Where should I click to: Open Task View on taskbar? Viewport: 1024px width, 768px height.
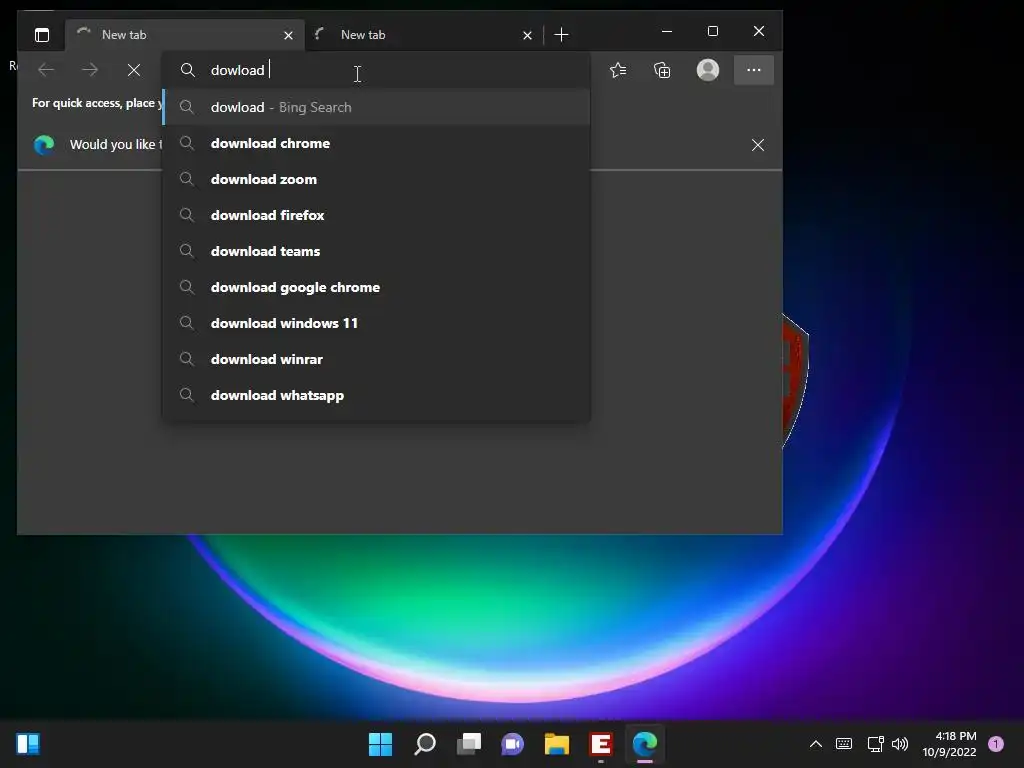(x=469, y=744)
